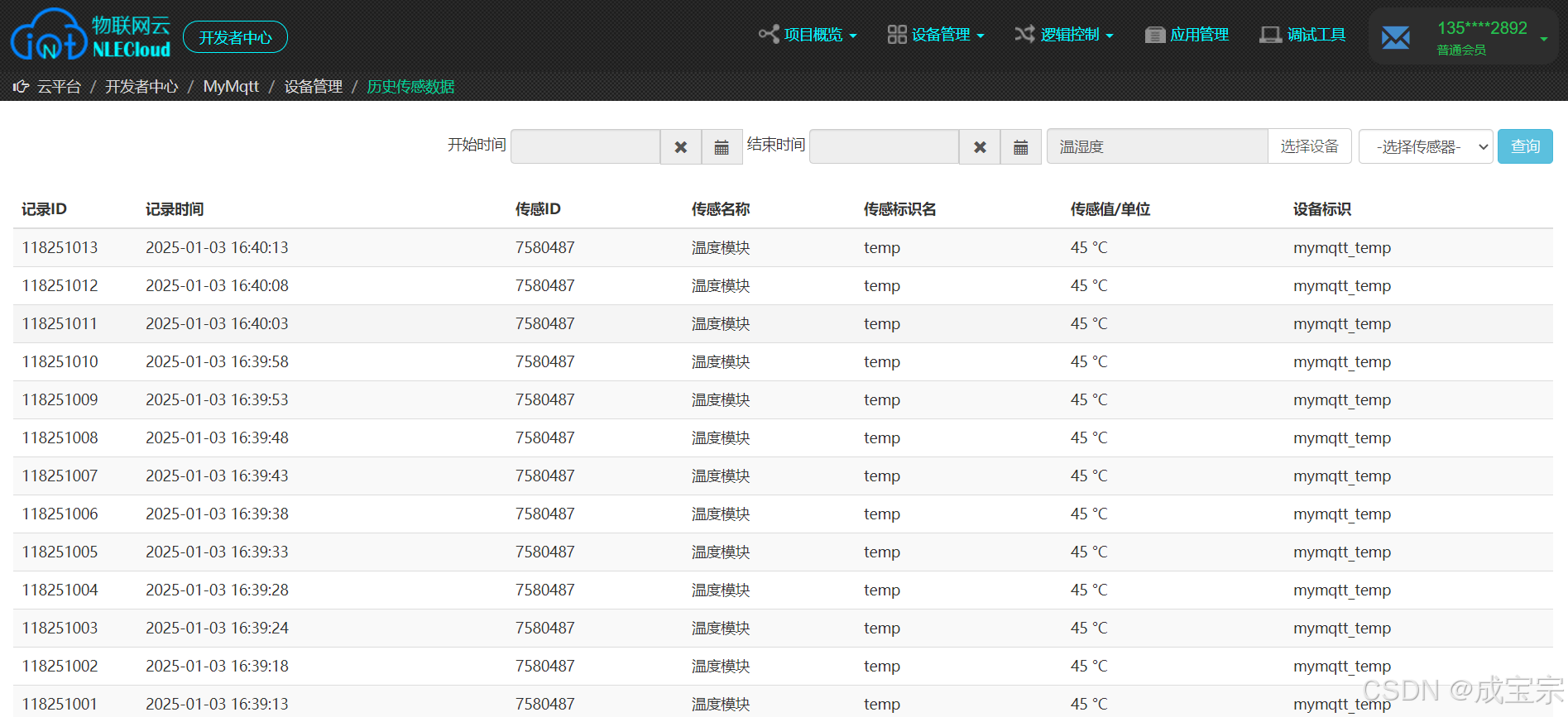Click the 选择设备 button
Image resolution: width=1568 pixels, height=717 pixels.
pyautogui.click(x=1309, y=146)
